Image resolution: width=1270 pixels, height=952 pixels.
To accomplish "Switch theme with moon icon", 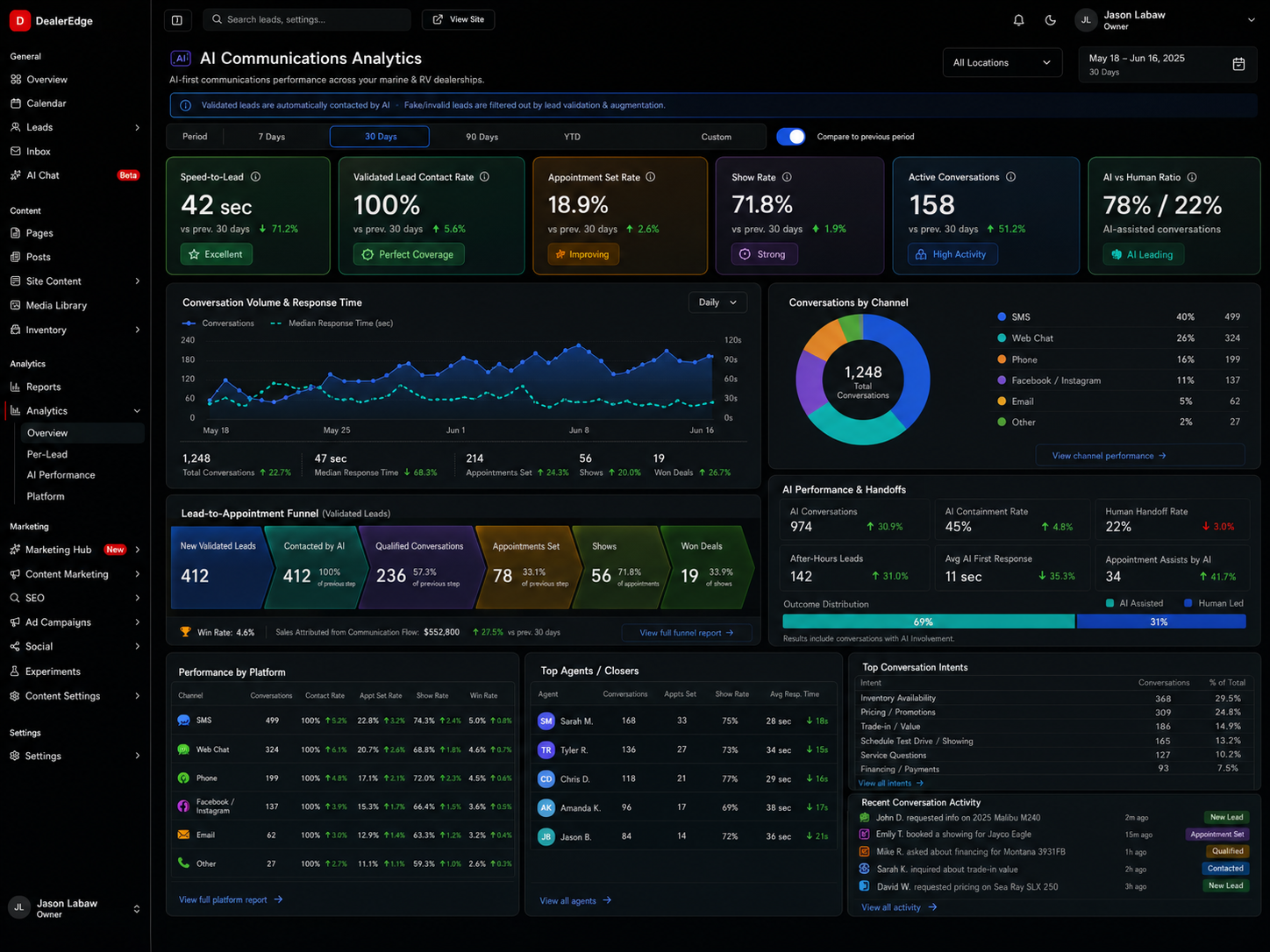I will point(1050,19).
